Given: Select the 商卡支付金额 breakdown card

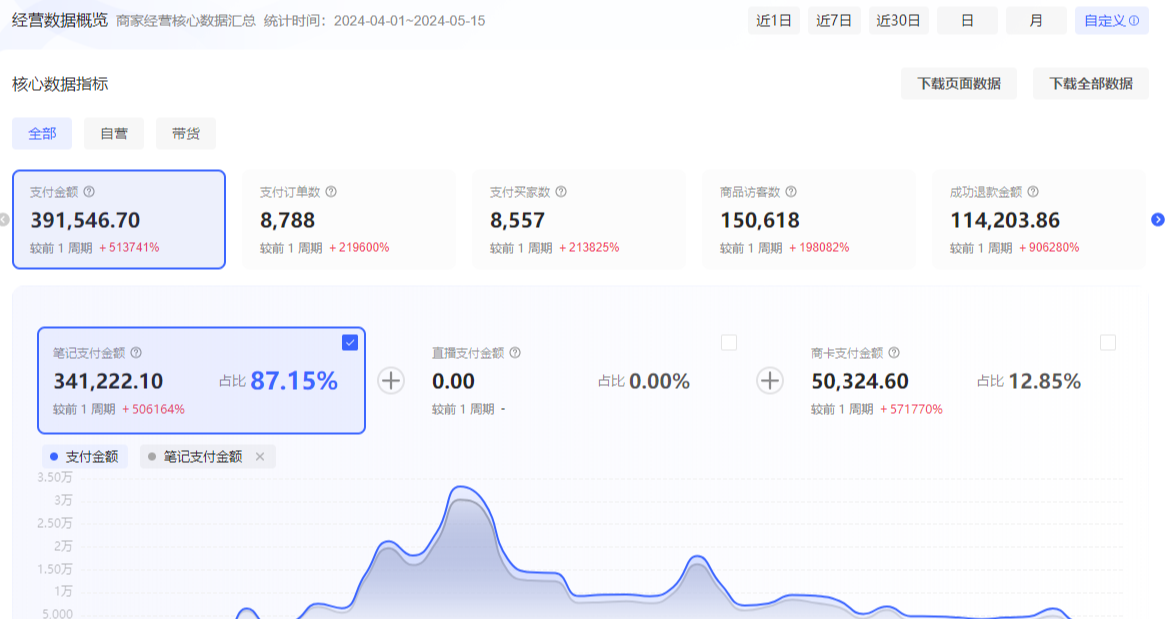Looking at the screenshot, I should (959, 380).
